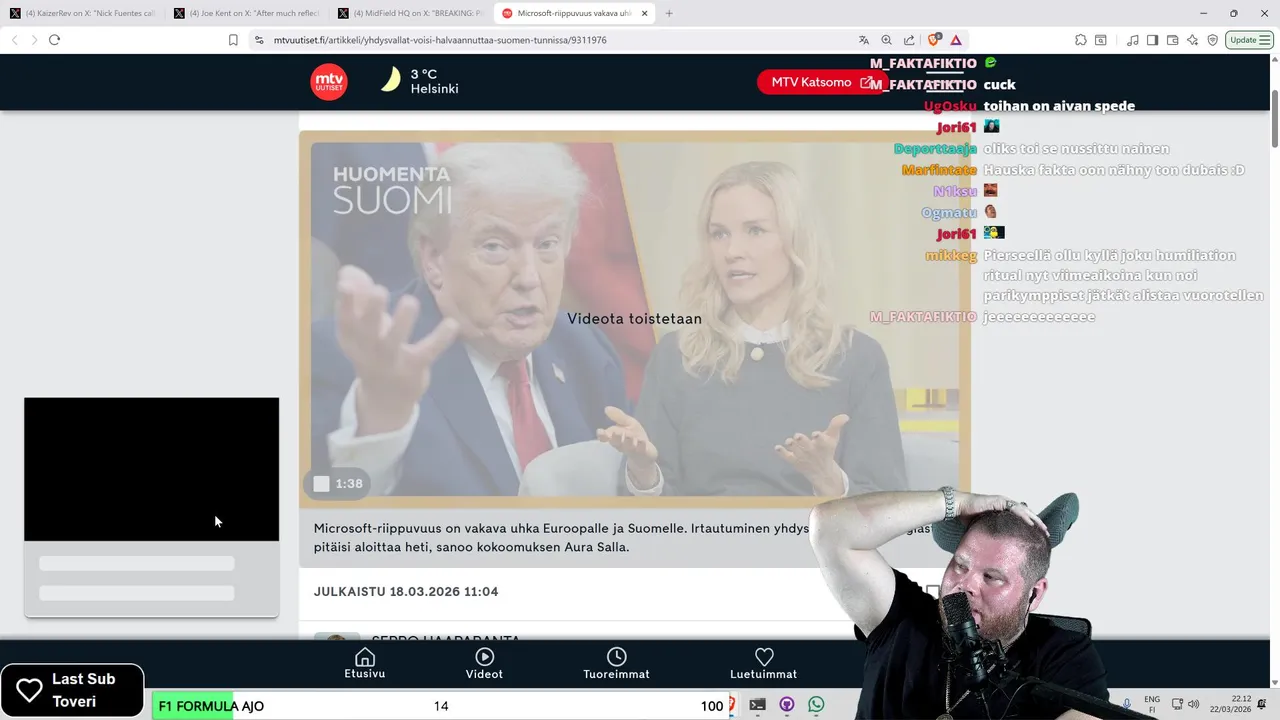Click chat username Deporttaaja
This screenshot has width=1280, height=720.
tap(935, 149)
